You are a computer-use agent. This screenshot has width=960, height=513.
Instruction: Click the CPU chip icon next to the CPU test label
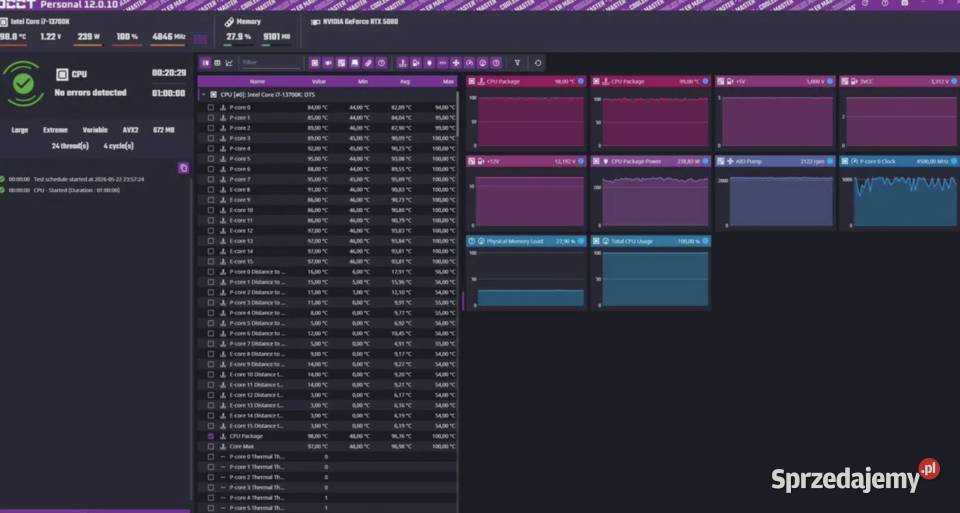[62, 75]
